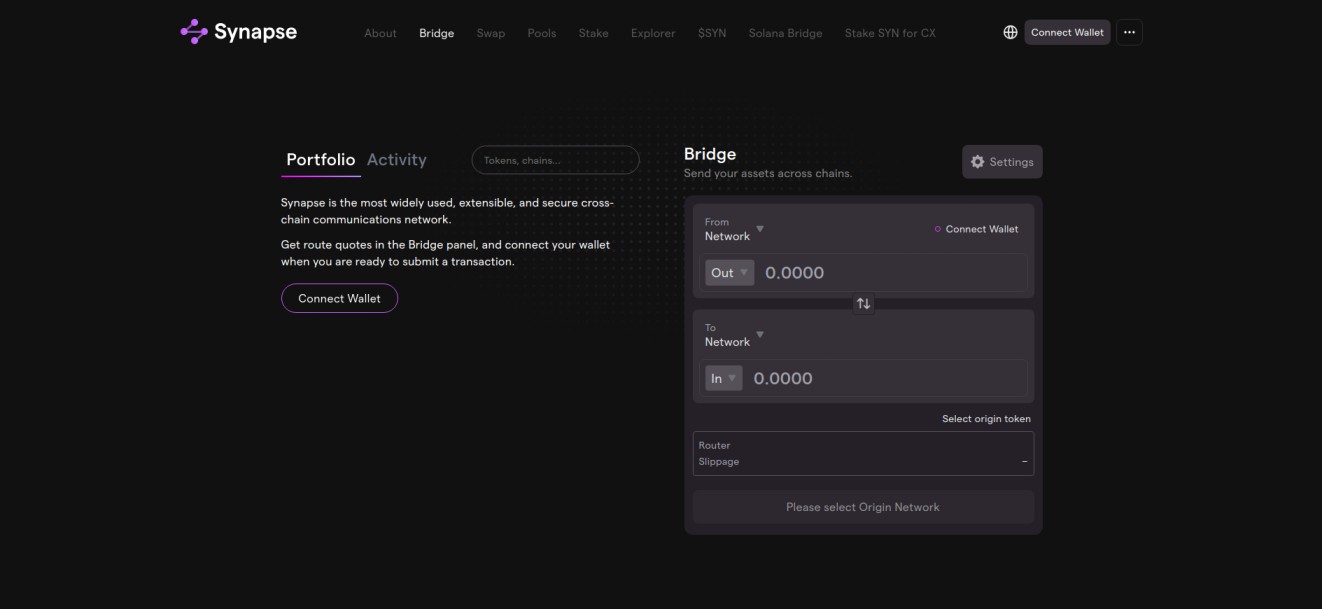This screenshot has width=1322, height=609.
Task: Open the Out token selector
Action: [729, 273]
